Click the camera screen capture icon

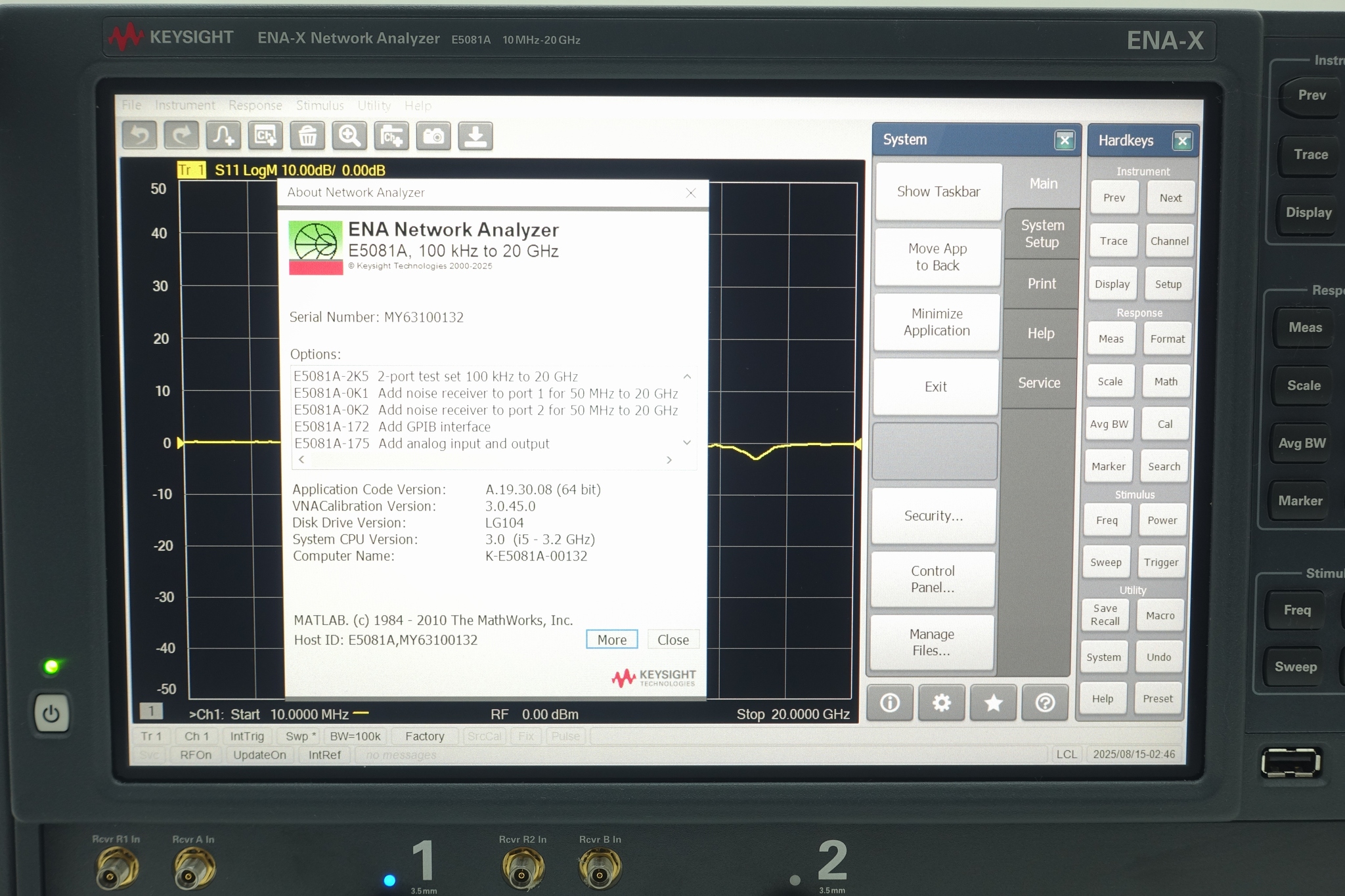point(433,136)
